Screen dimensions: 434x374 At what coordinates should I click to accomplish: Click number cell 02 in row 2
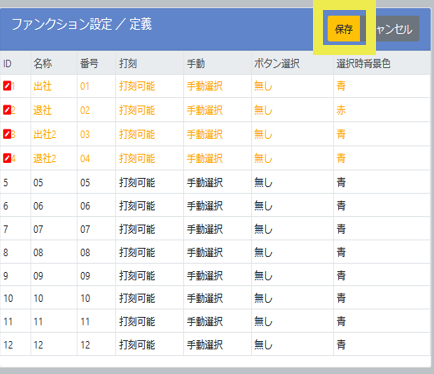point(85,110)
